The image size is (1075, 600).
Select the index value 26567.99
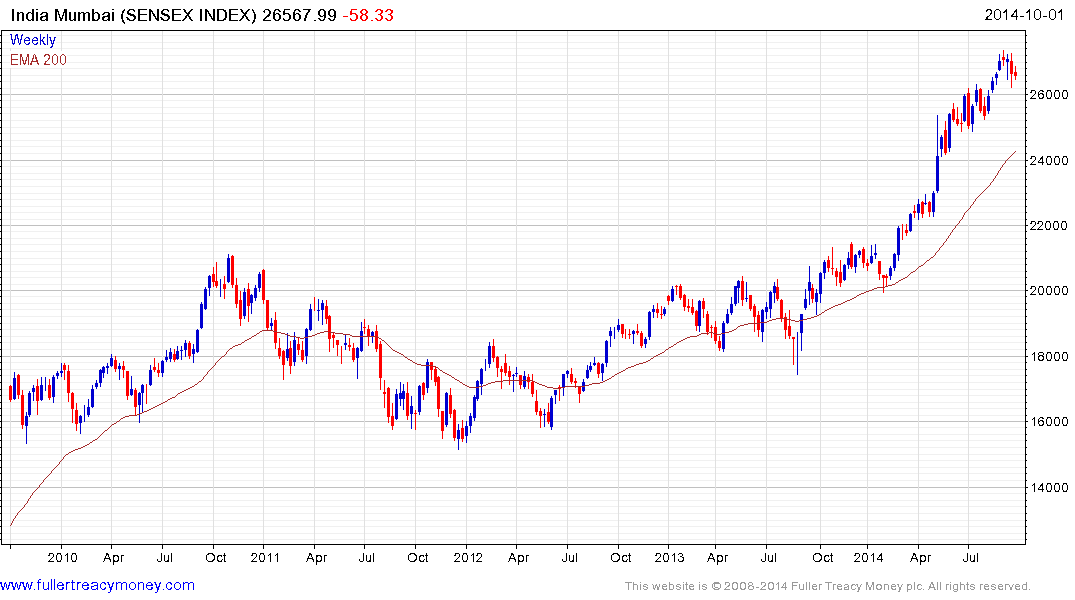coord(300,15)
